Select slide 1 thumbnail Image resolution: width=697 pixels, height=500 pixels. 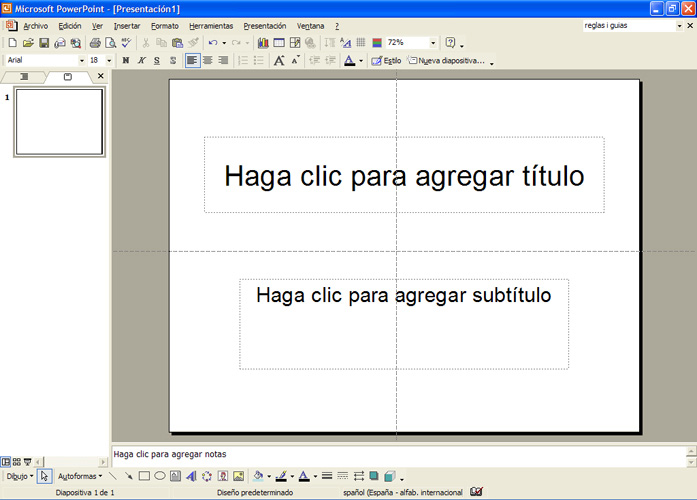(60, 122)
